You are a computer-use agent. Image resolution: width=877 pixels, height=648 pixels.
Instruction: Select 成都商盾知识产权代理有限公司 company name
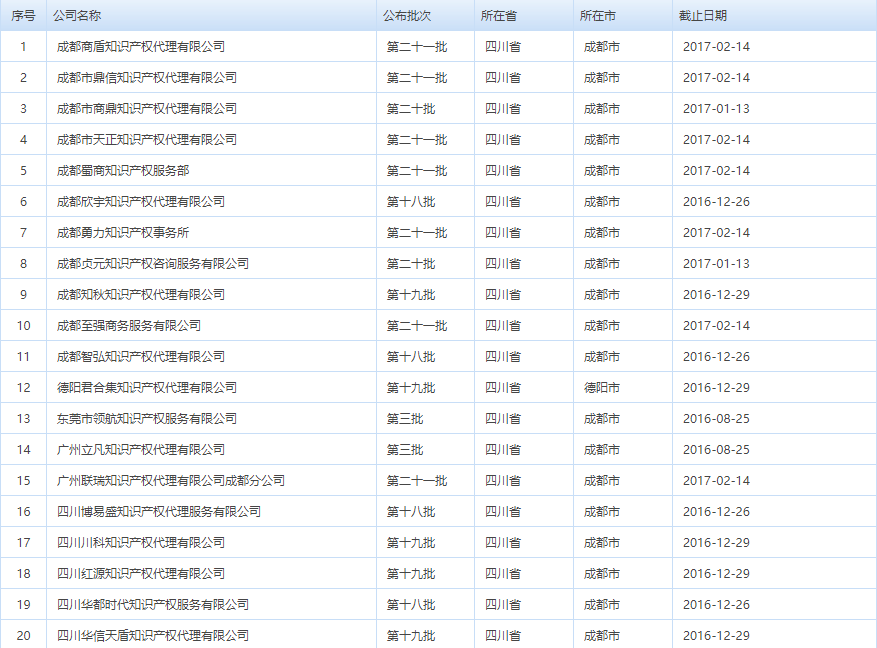click(140, 47)
